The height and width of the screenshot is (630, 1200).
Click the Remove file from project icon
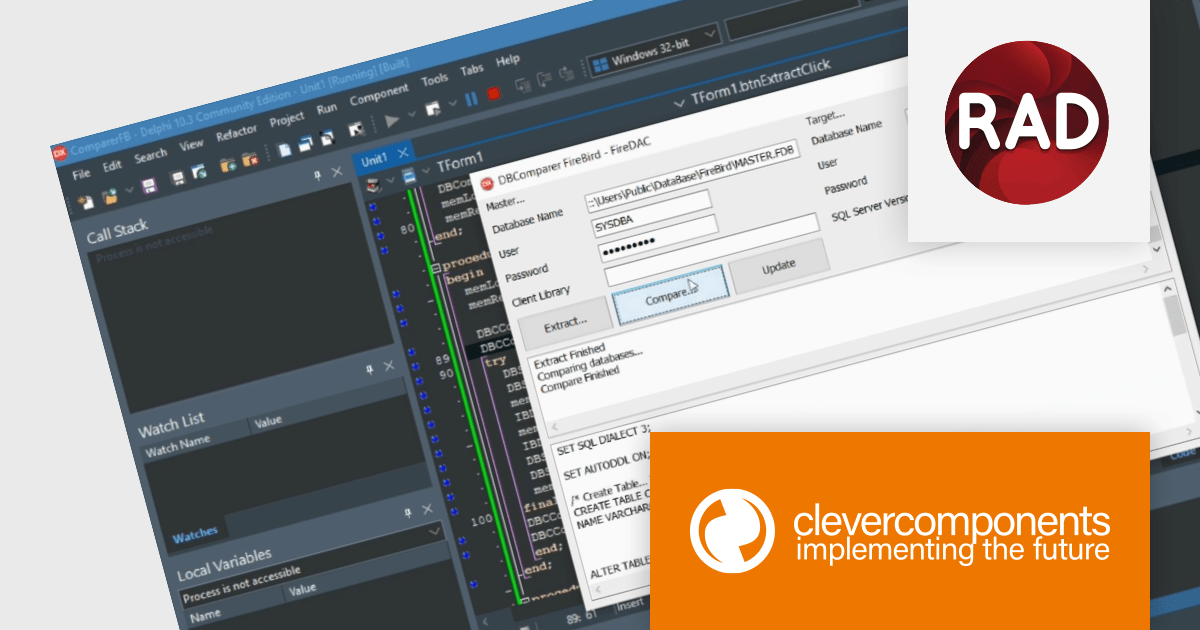click(x=249, y=160)
